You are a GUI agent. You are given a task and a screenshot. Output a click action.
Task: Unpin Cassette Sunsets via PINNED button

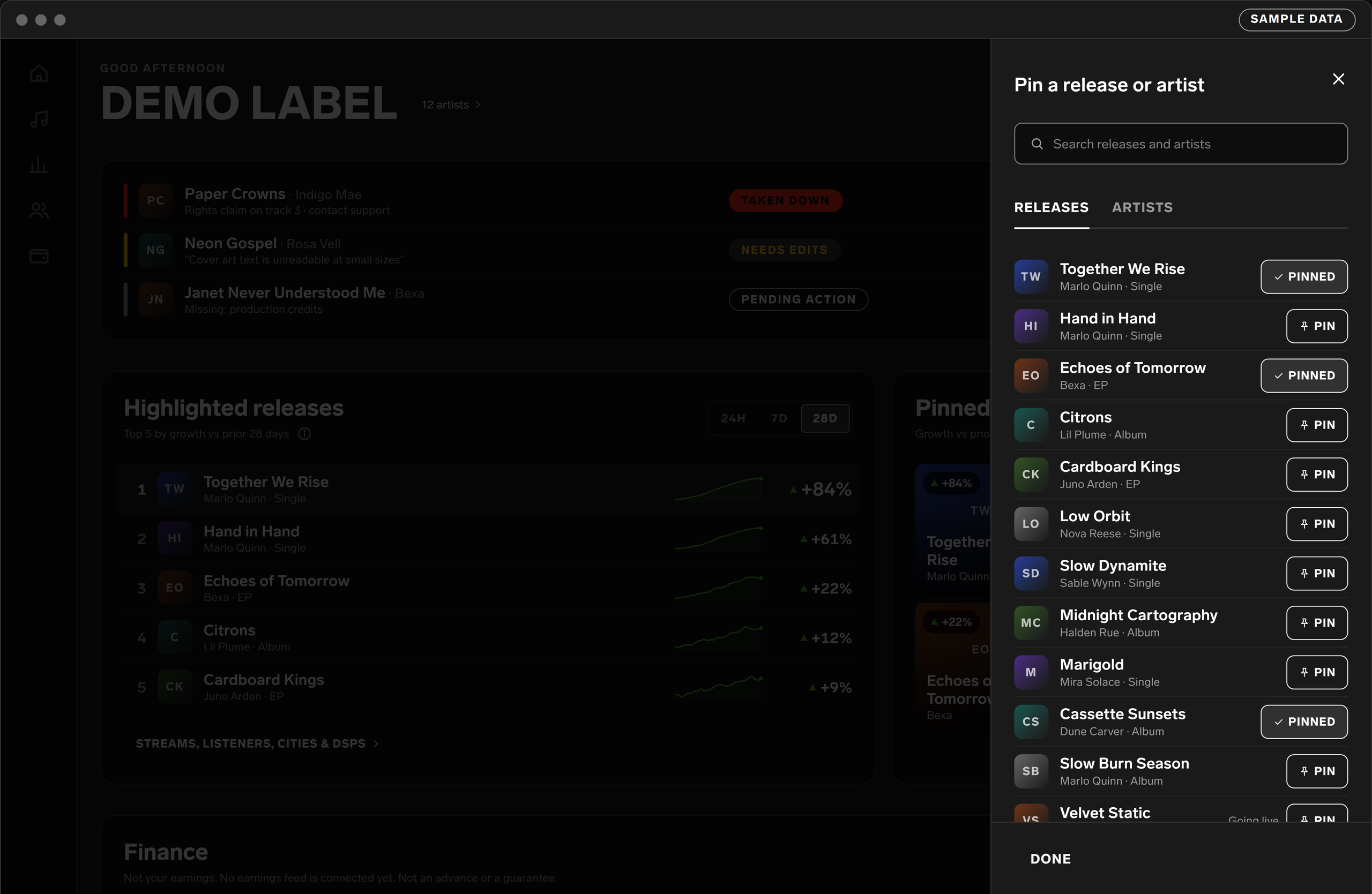point(1304,722)
